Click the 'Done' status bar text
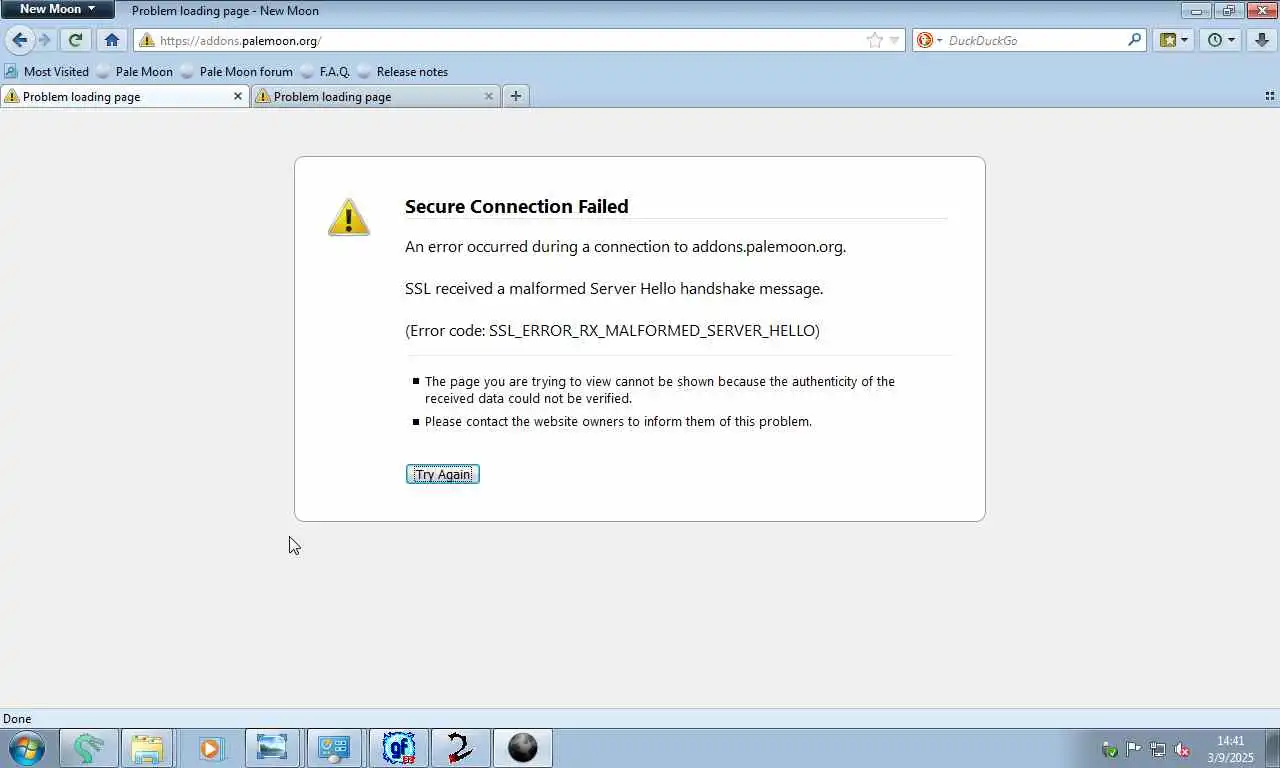1280x768 pixels. coord(17,719)
